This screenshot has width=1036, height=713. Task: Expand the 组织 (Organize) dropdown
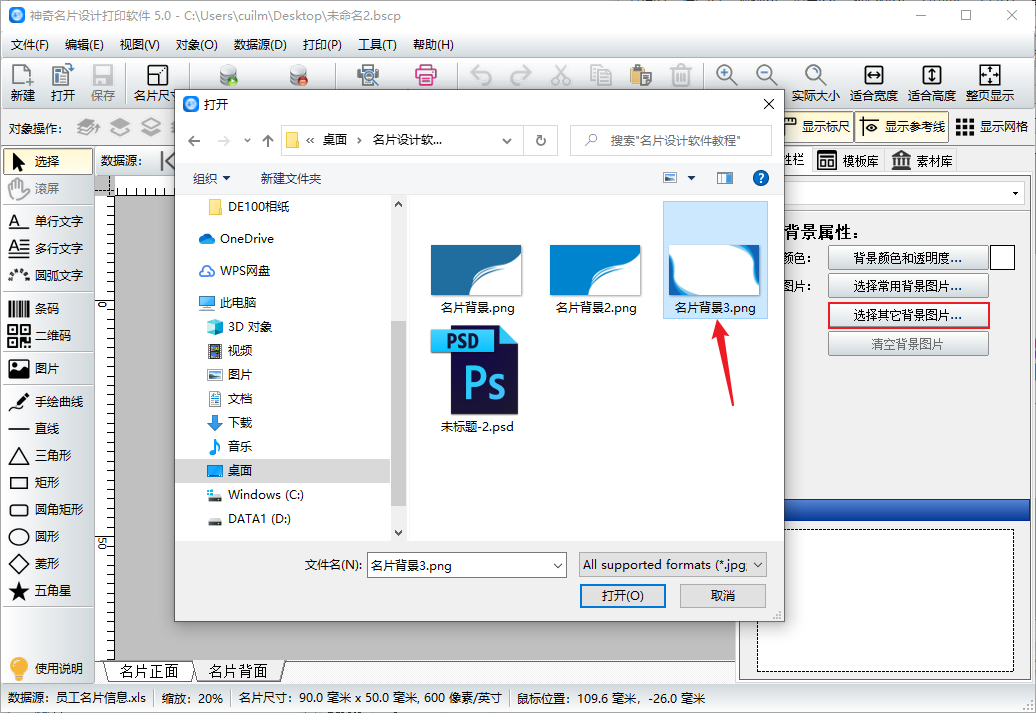[x=211, y=178]
